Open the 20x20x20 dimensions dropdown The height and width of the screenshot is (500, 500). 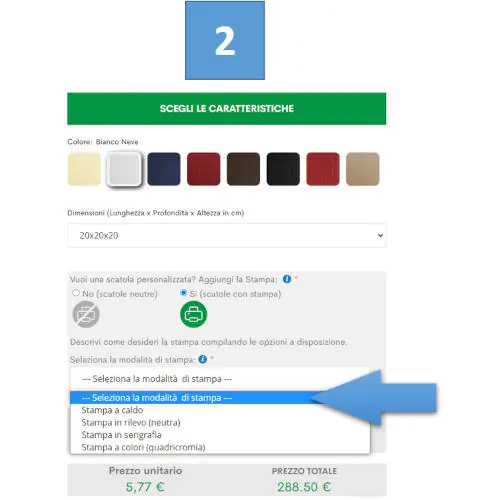(227, 235)
